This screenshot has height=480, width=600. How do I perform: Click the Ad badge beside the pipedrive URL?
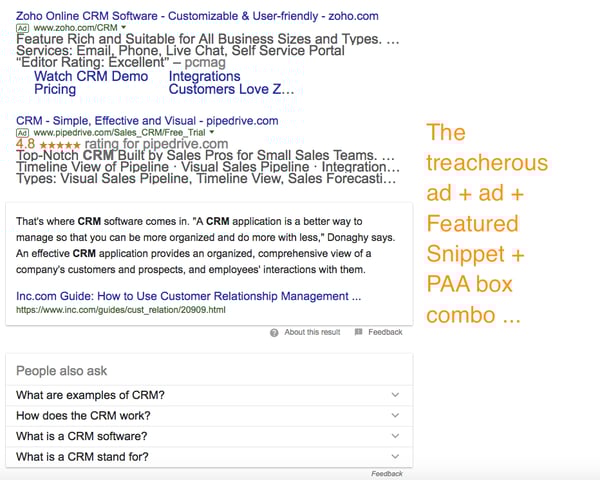[x=23, y=132]
